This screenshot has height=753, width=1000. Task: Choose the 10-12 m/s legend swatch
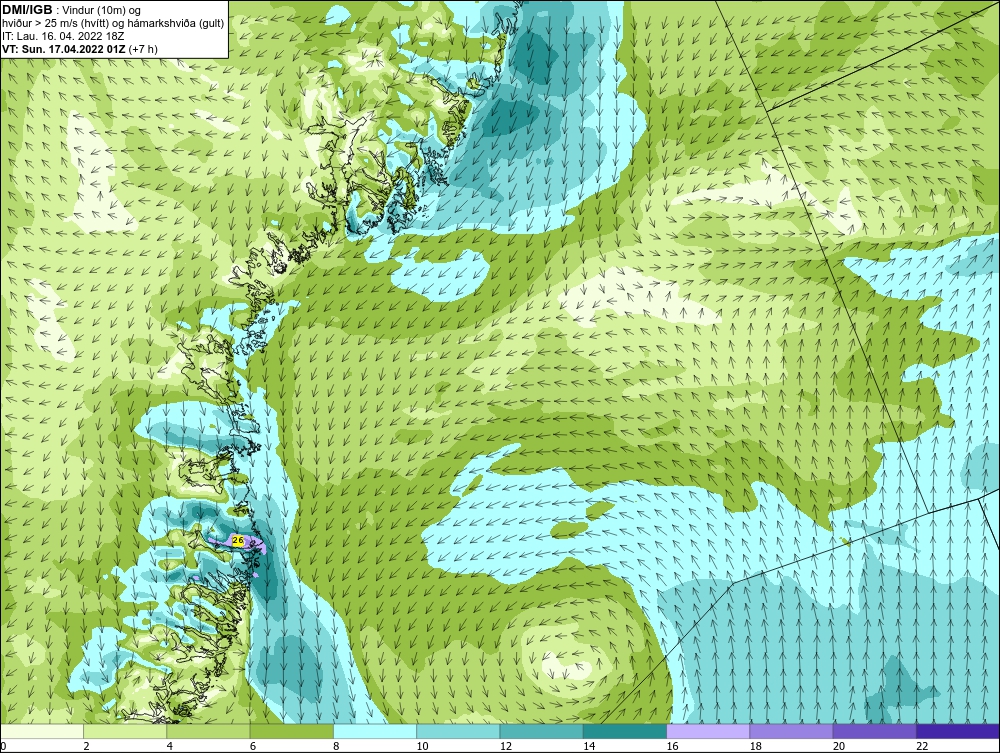[x=458, y=731]
